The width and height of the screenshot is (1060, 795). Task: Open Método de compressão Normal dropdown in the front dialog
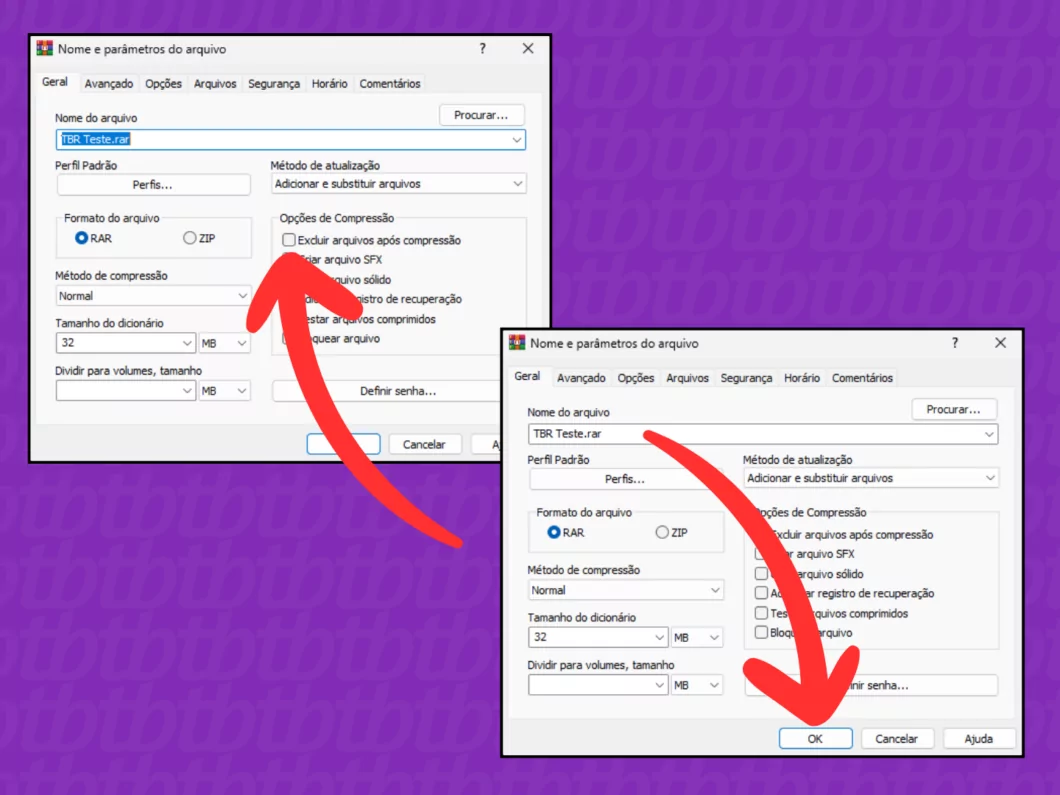tap(715, 590)
